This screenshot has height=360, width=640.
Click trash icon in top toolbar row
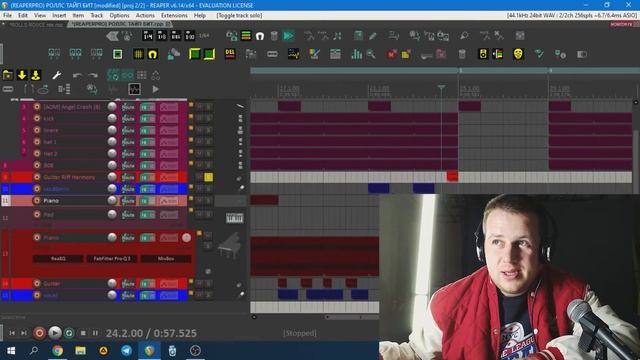click(x=274, y=36)
